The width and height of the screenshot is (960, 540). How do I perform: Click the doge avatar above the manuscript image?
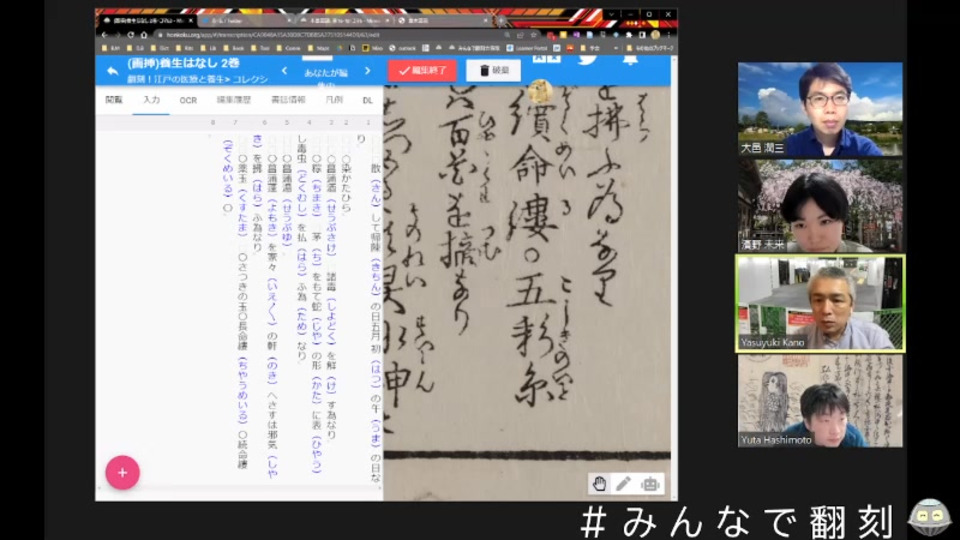pyautogui.click(x=540, y=92)
